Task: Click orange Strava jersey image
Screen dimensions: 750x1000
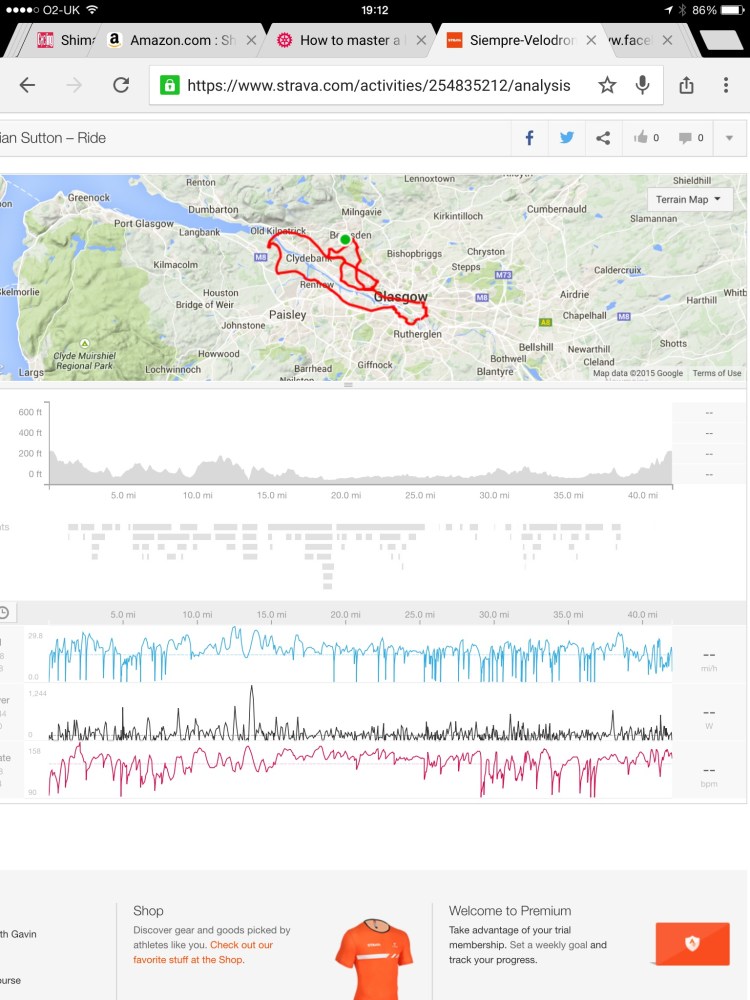Action: tap(374, 959)
